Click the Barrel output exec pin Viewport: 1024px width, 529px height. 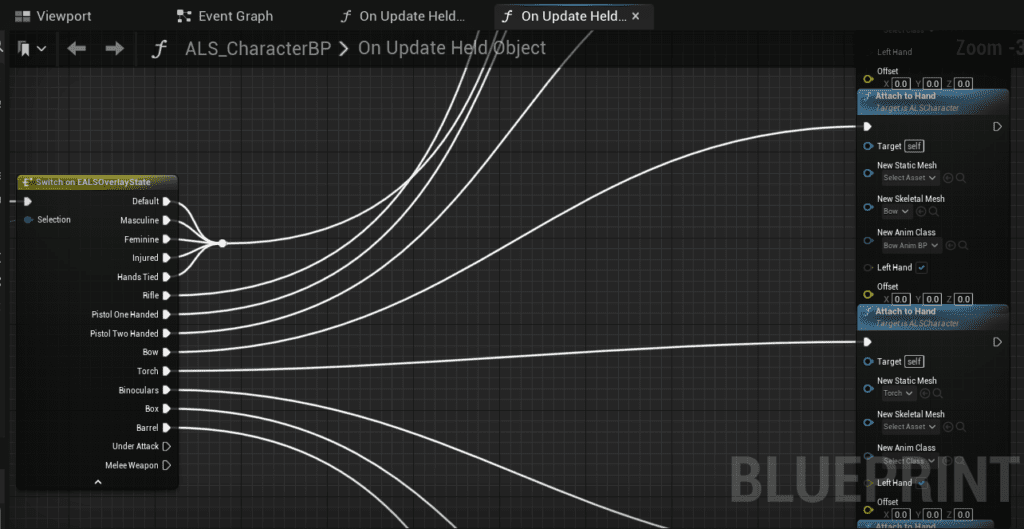(x=167, y=428)
